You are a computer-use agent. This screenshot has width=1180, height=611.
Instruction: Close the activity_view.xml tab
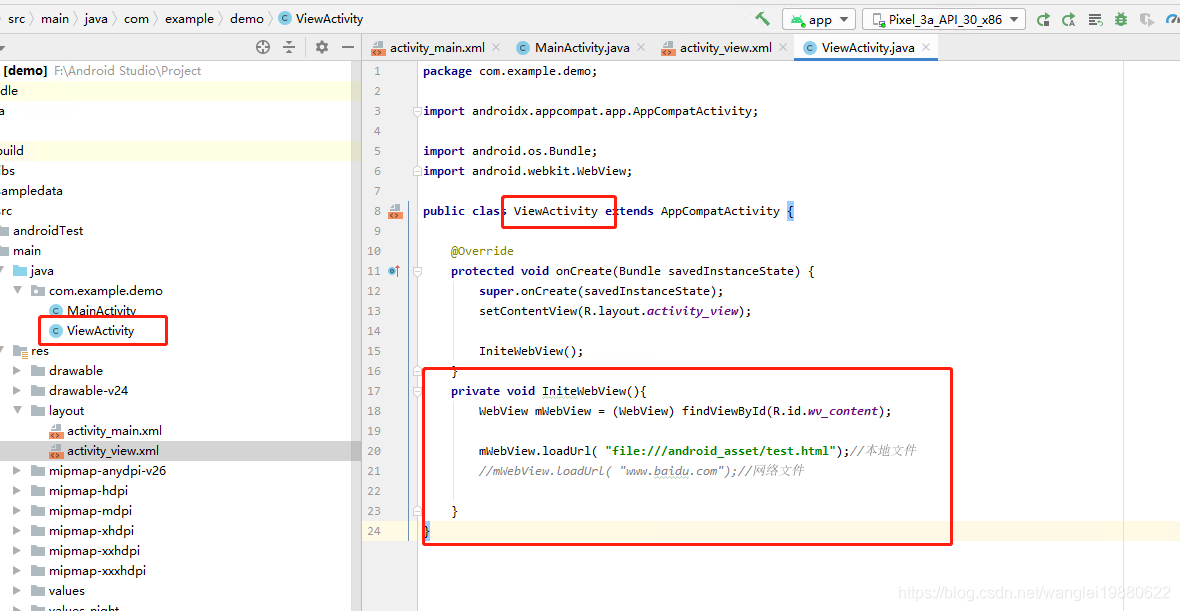pyautogui.click(x=783, y=47)
